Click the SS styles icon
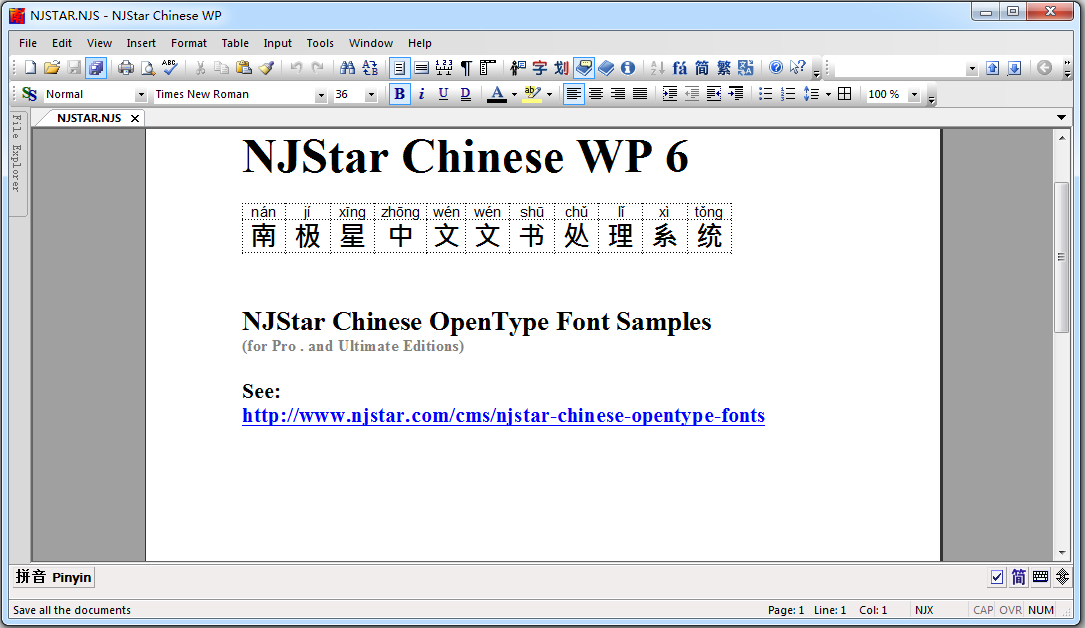Viewport: 1085px width, 628px height. (x=29, y=94)
